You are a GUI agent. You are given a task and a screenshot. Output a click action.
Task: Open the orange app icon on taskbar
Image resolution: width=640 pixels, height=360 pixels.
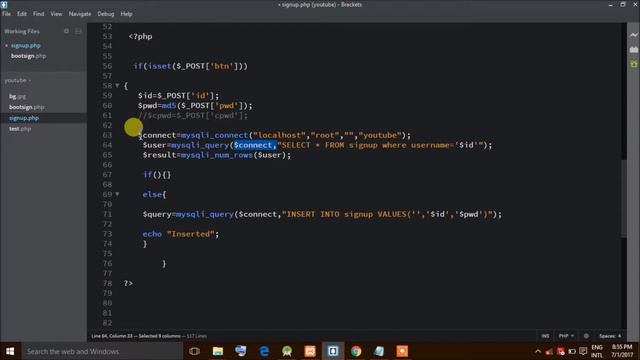coord(402,351)
